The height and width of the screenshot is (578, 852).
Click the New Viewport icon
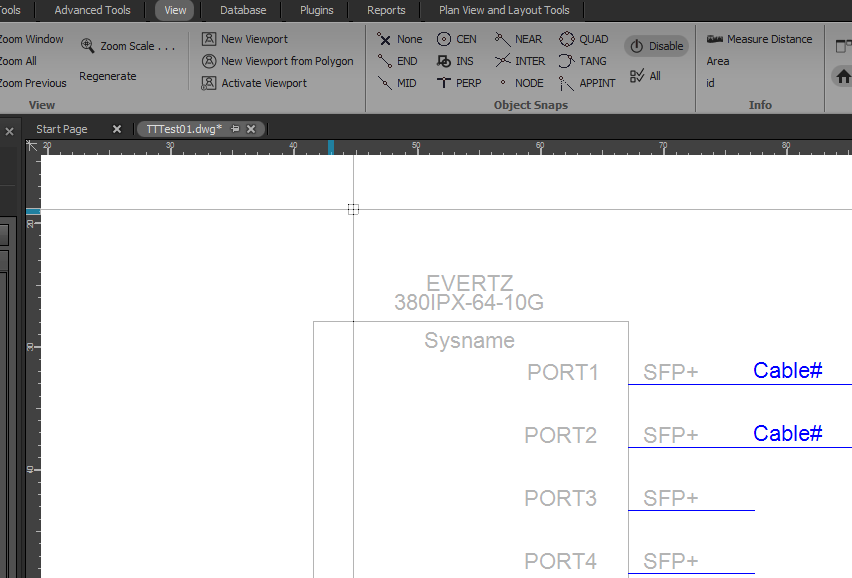(x=209, y=39)
